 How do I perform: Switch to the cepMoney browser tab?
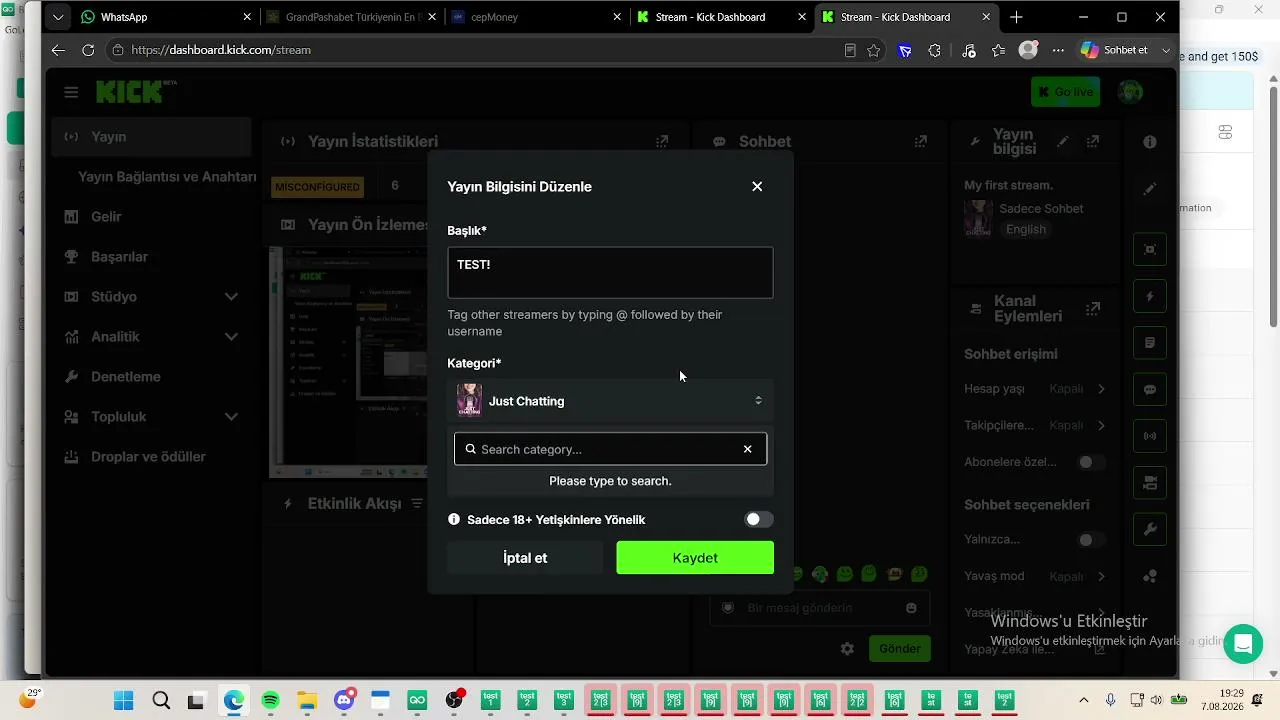click(x=535, y=17)
